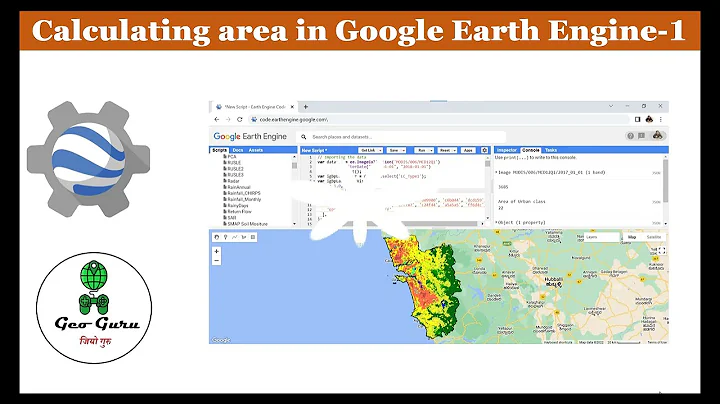This screenshot has width=720, height=404.
Task: Switch to the Tasks tab
Action: [x=551, y=150]
